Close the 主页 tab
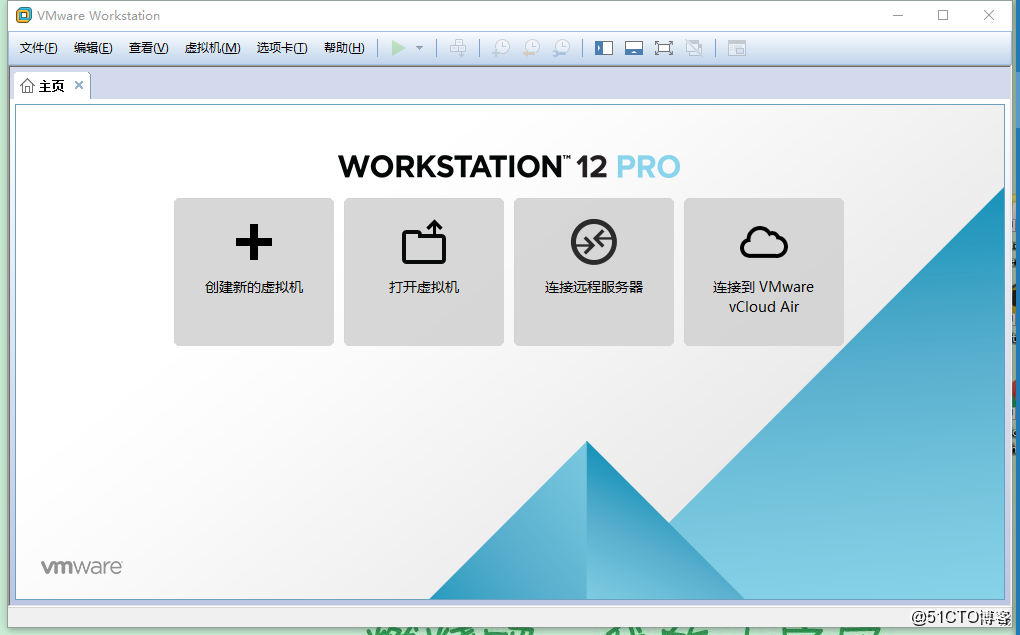The height and width of the screenshot is (635, 1020). pyautogui.click(x=79, y=85)
